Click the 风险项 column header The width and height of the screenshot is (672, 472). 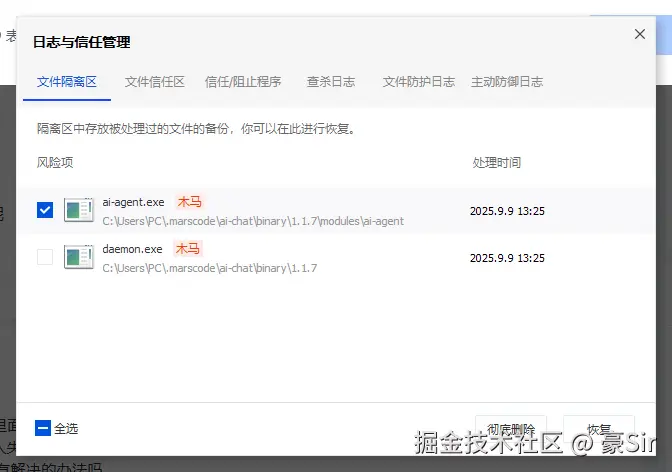click(55, 162)
